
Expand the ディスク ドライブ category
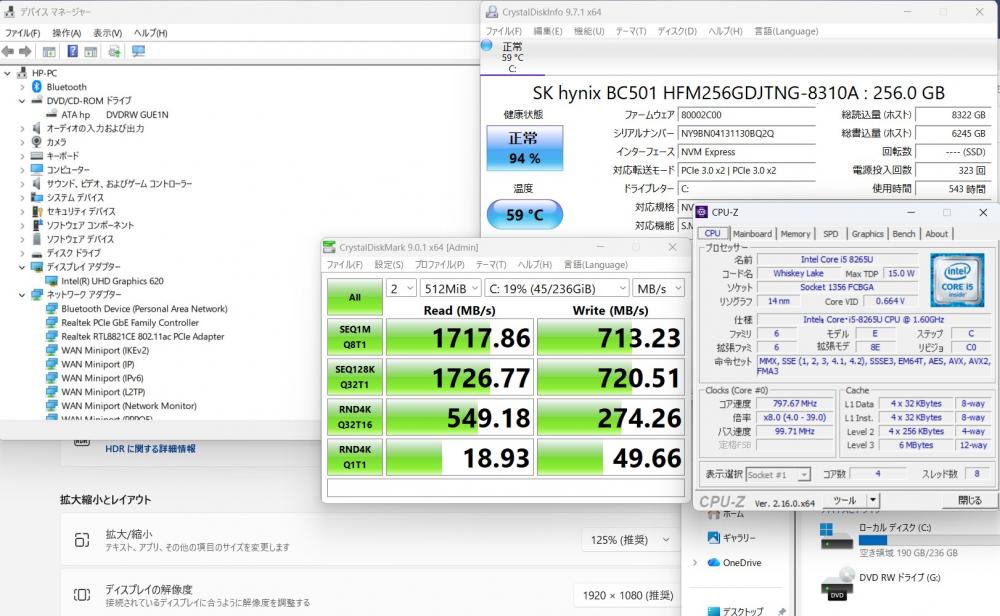[x=22, y=253]
